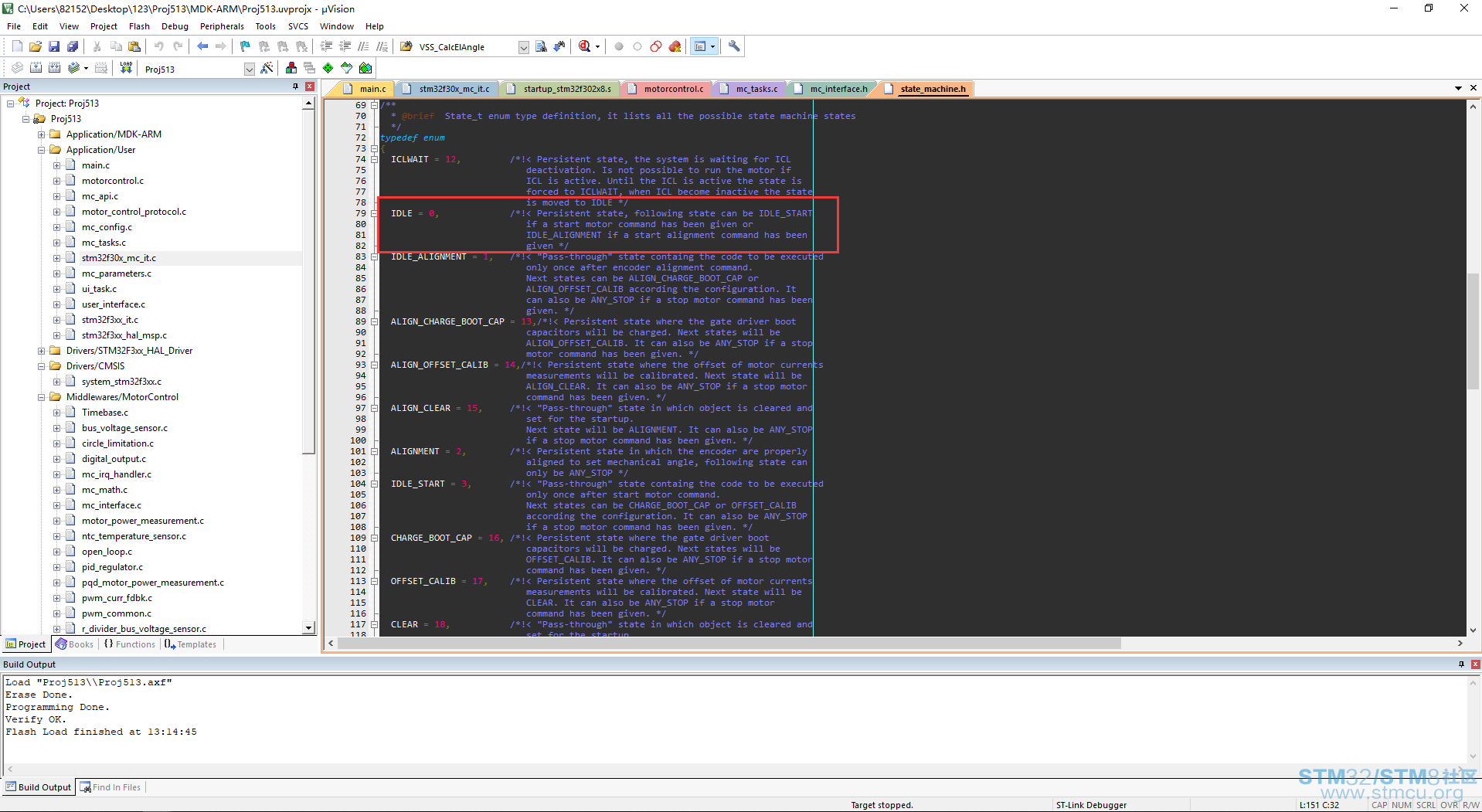The image size is (1482, 812).
Task: Switch to Find In Files output tab
Action: (110, 787)
